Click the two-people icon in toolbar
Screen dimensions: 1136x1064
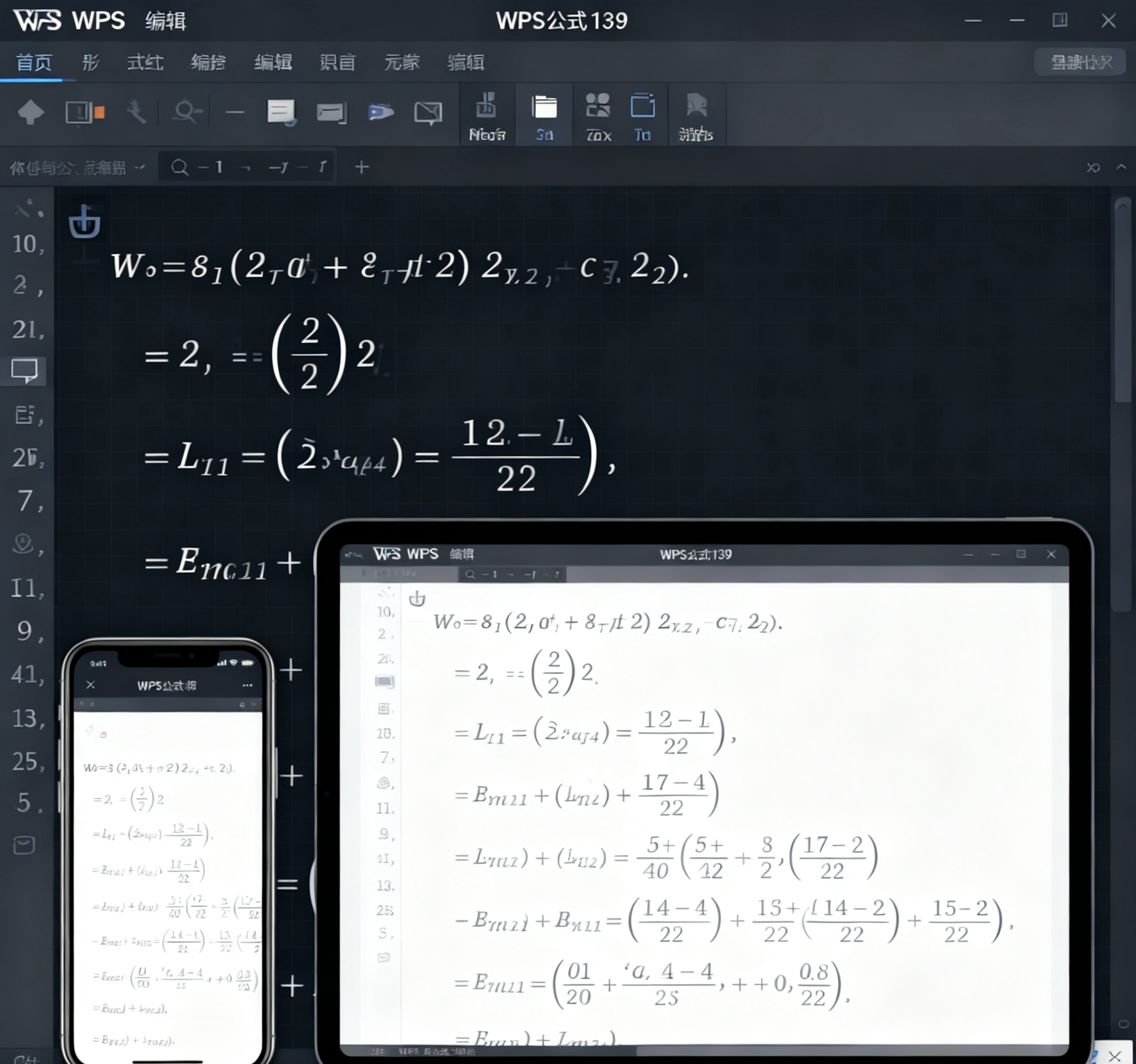[599, 106]
